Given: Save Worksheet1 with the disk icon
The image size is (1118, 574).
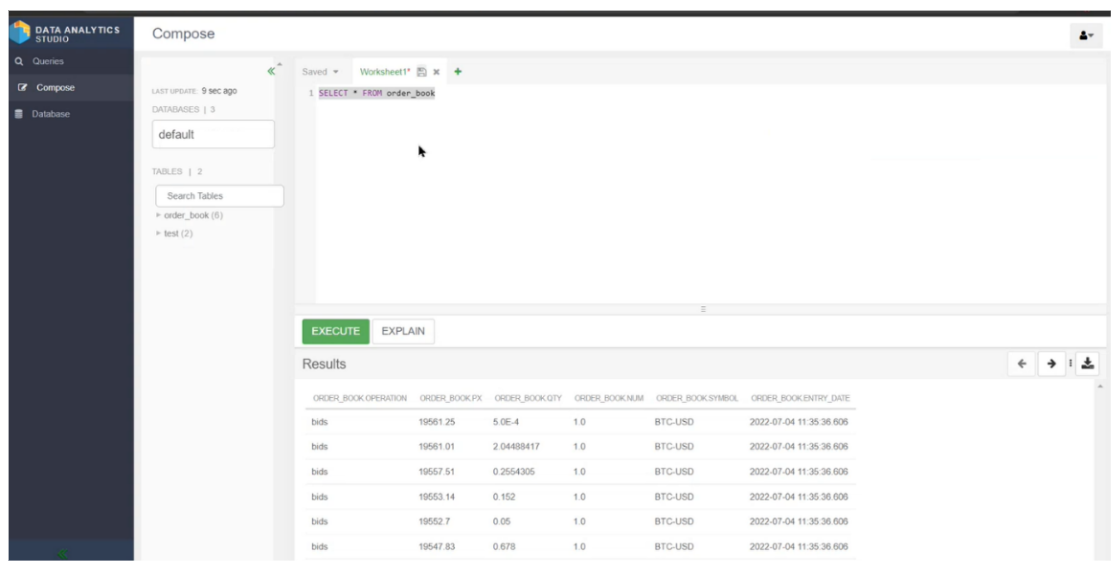Looking at the screenshot, I should [x=421, y=72].
